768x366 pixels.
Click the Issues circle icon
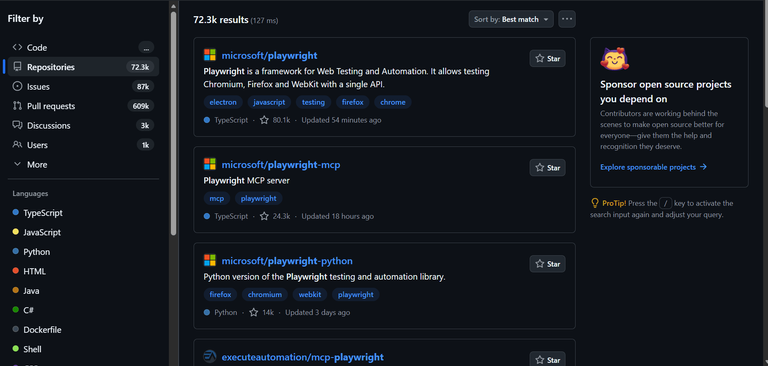pos(18,86)
